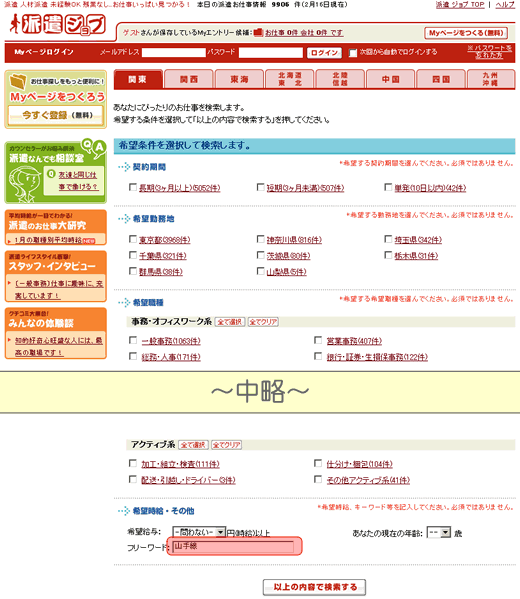Click the Myページをつくる(無料) button
This screenshot has width=520, height=599.
(x=466, y=33)
